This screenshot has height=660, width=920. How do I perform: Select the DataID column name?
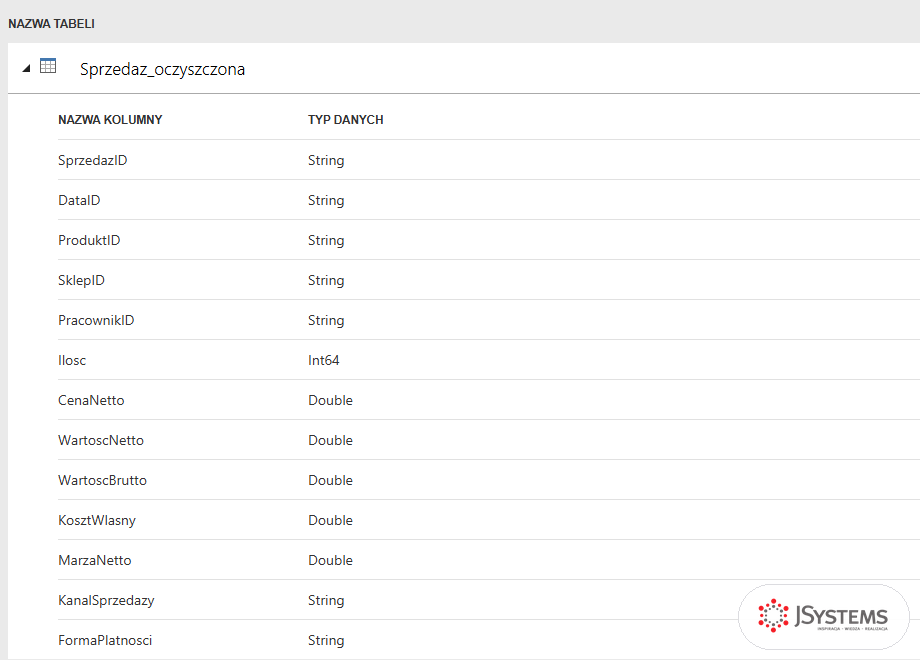click(79, 200)
